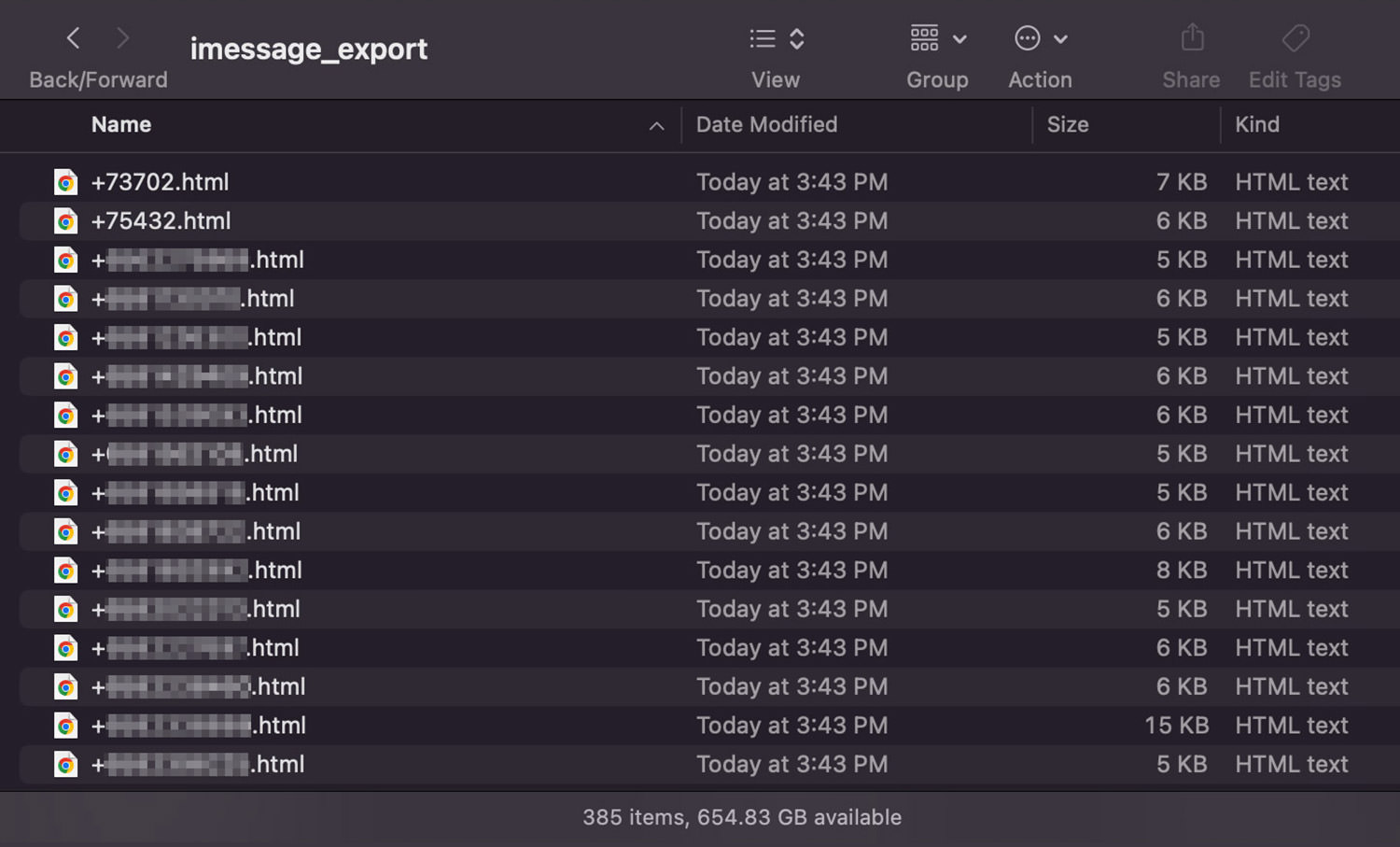Click the Share toolbar icon
Viewport: 1400px width, 847px height.
pos(1192,38)
